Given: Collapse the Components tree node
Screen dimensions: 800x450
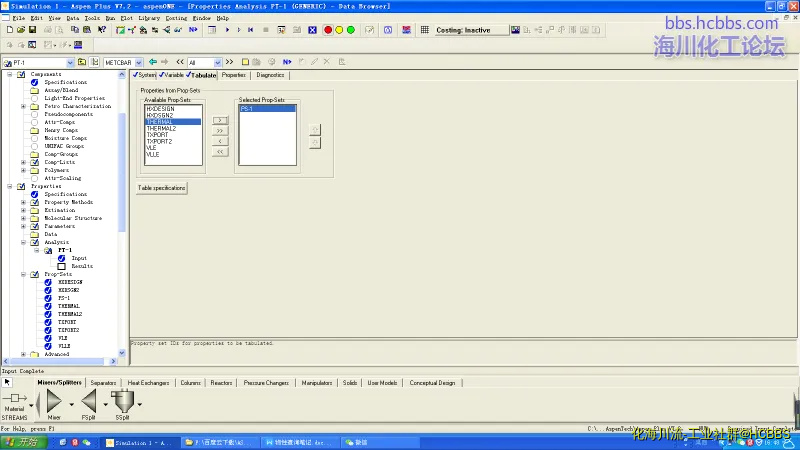Looking at the screenshot, I should [x=10, y=74].
